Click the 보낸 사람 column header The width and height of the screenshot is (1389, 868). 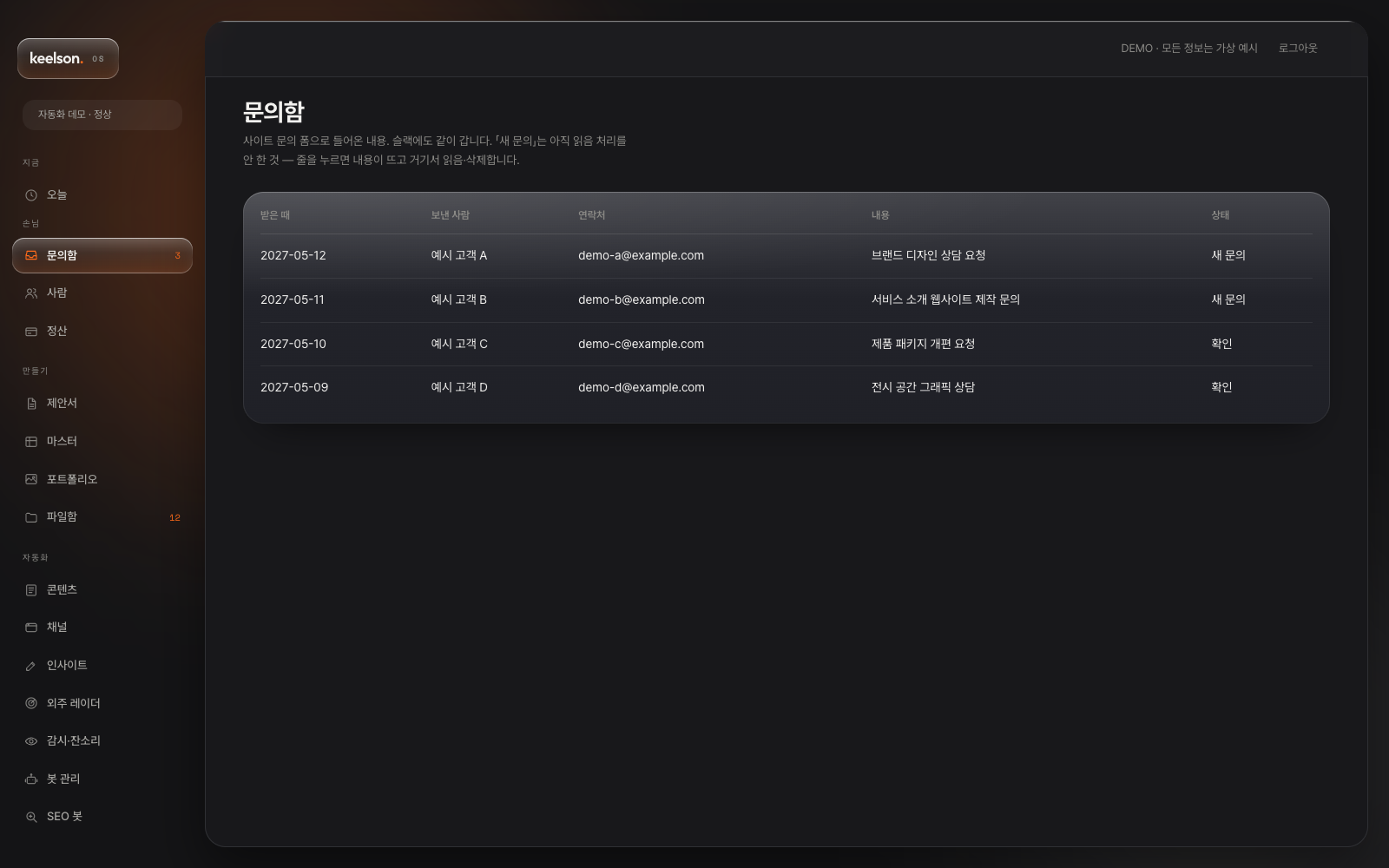[450, 215]
